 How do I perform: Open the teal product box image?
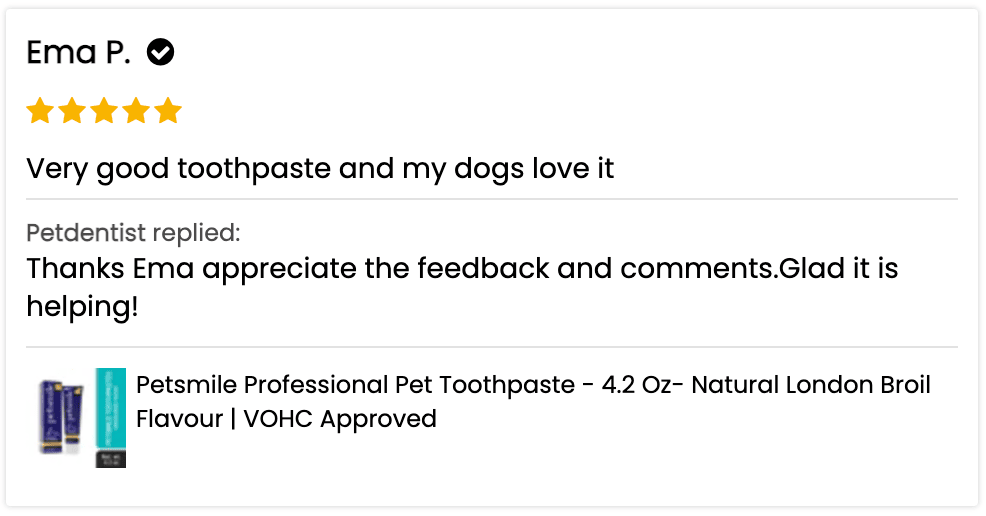coord(110,416)
